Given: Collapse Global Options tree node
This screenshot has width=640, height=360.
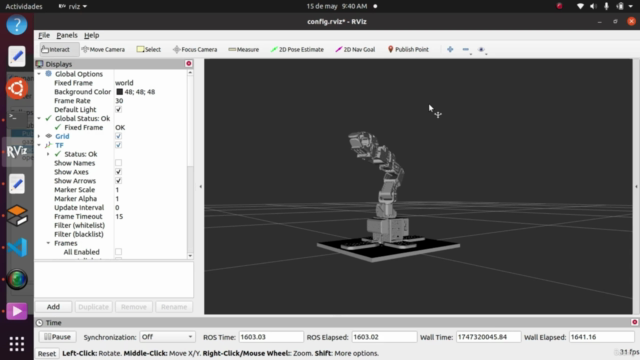Looking at the screenshot, I should (x=39, y=74).
